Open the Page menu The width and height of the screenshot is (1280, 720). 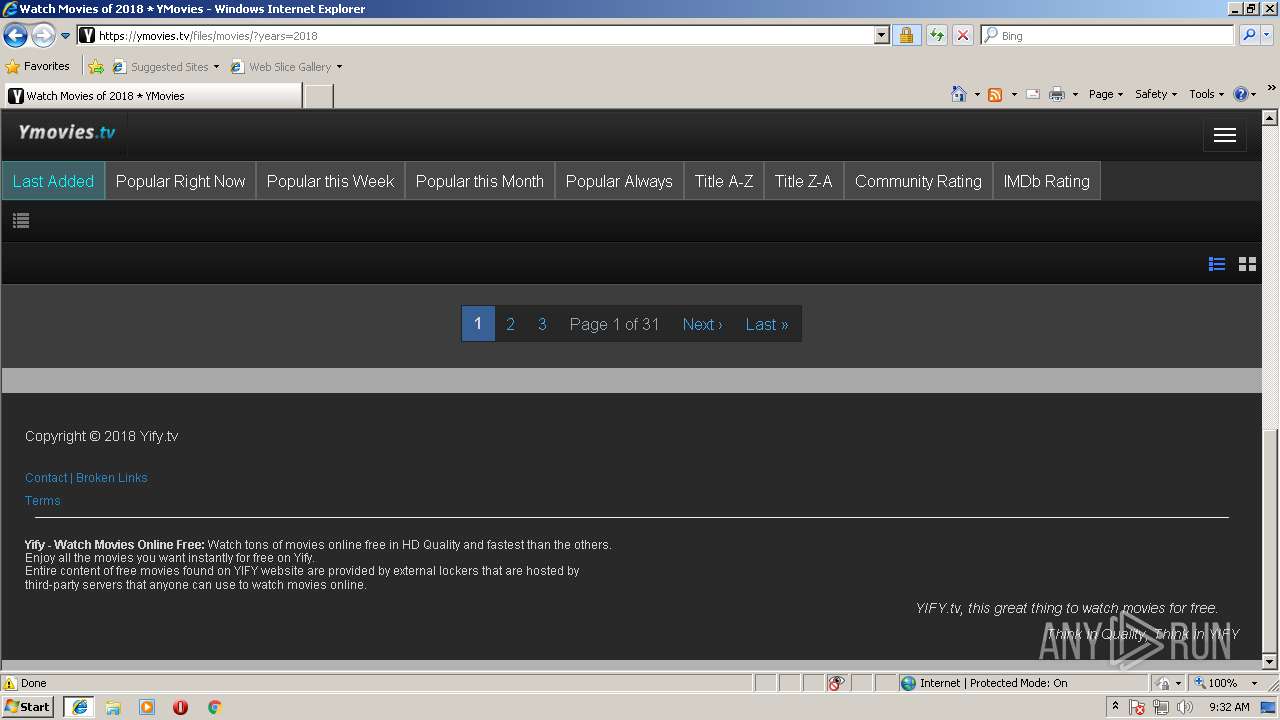[x=1105, y=94]
